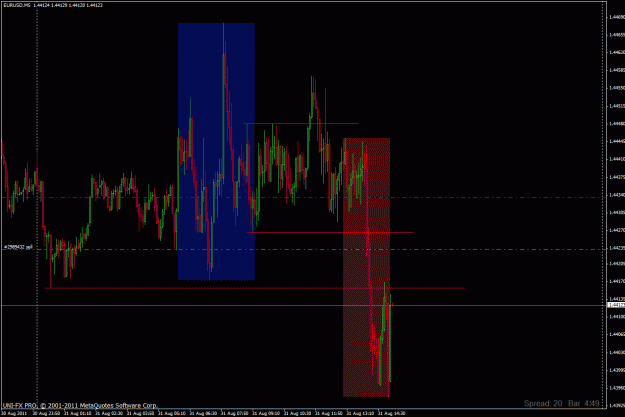The height and width of the screenshot is (417, 625).
Task: Click the 31 Aug 10:30 time label
Action: (x=297, y=413)
